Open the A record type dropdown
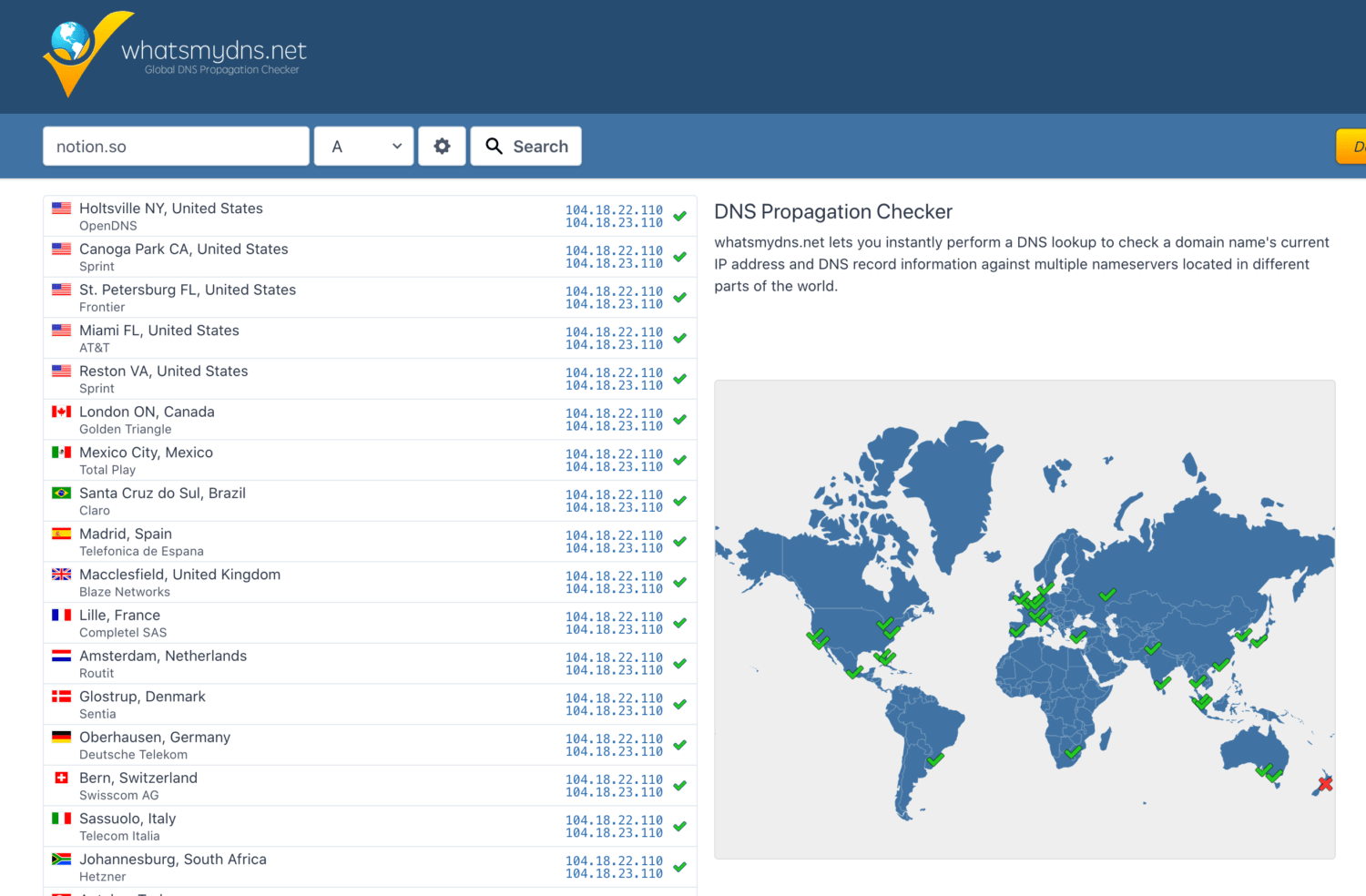Viewport: 1366px width, 896px height. 364,147
